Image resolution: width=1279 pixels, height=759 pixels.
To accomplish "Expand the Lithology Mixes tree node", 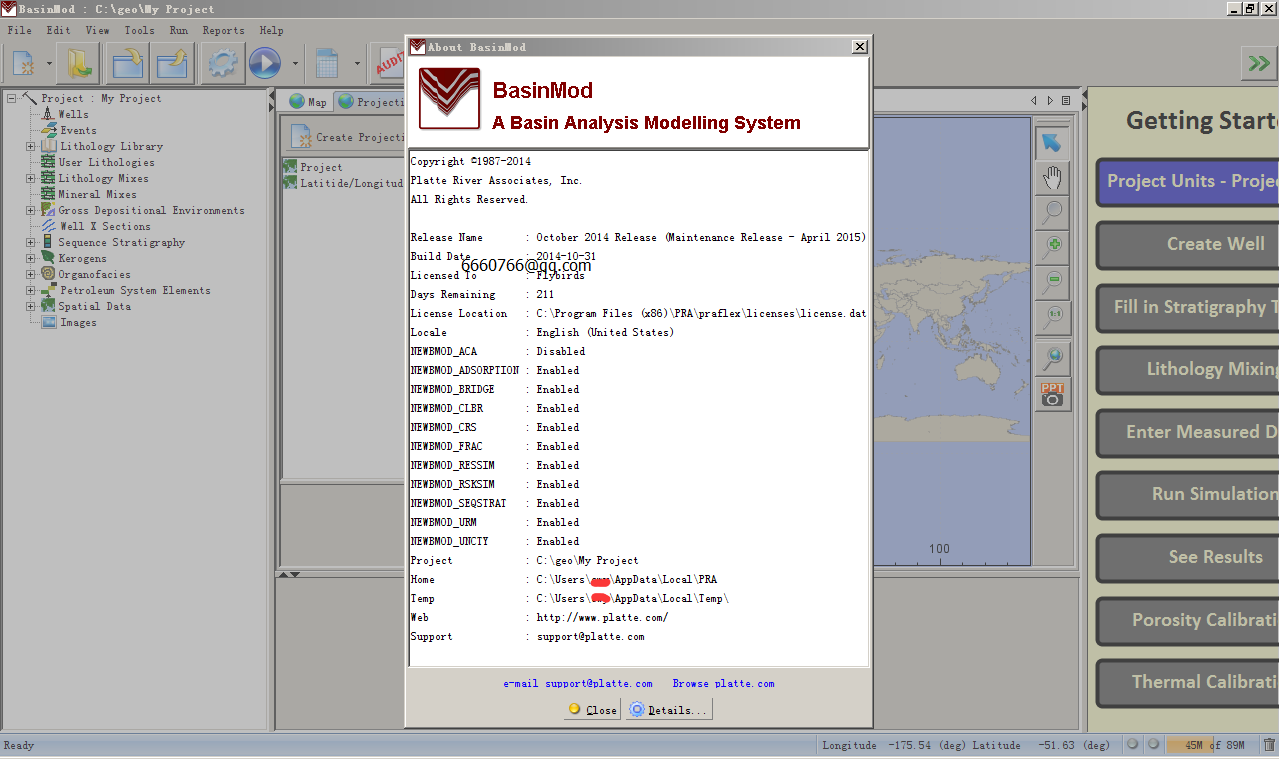I will pos(31,178).
